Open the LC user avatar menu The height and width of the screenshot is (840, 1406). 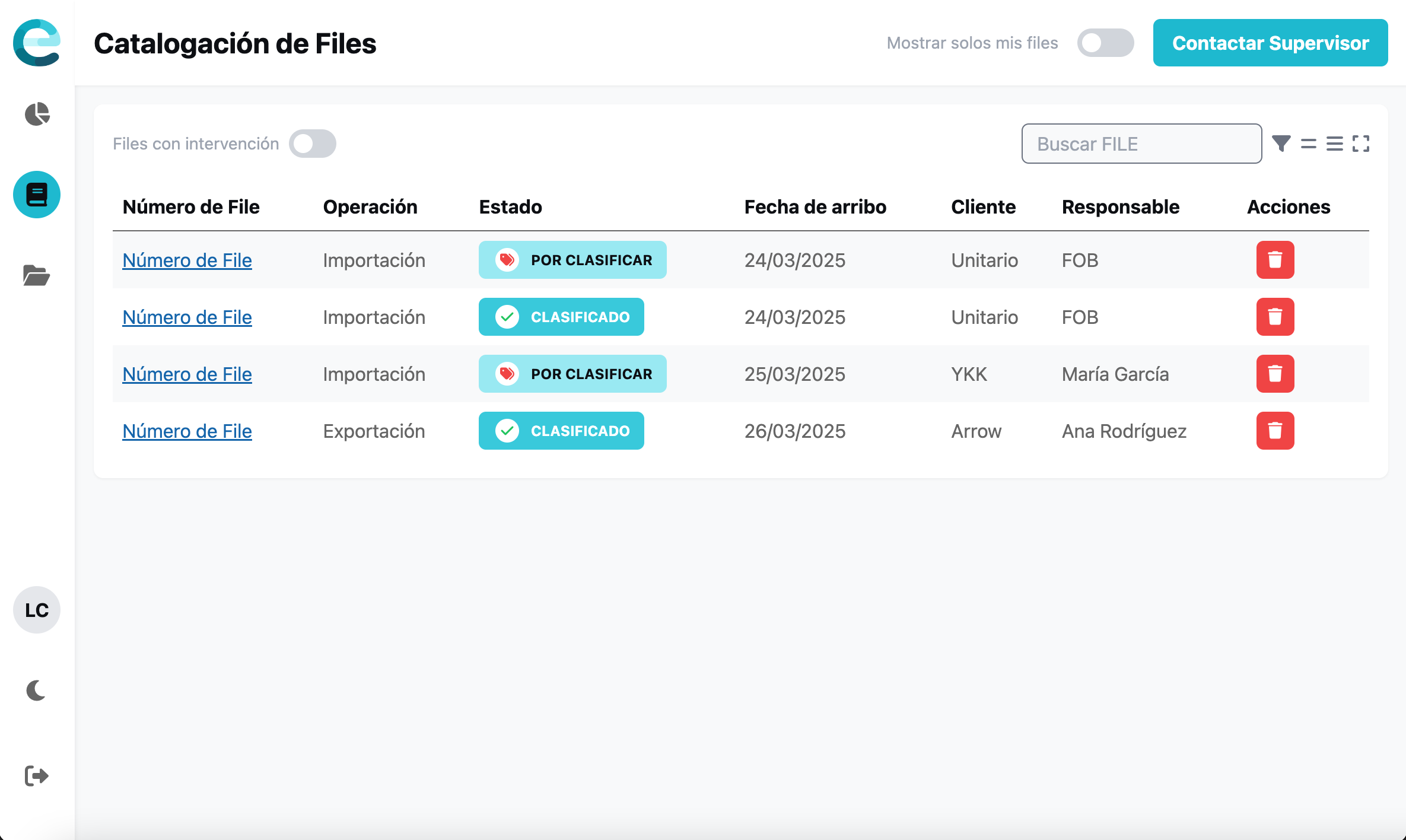[37, 610]
